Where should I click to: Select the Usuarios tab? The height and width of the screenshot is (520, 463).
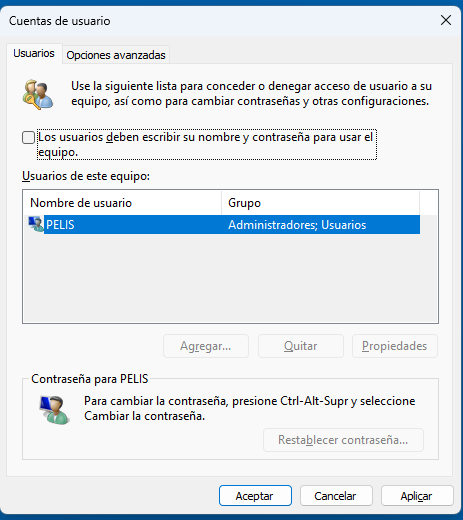click(x=34, y=53)
